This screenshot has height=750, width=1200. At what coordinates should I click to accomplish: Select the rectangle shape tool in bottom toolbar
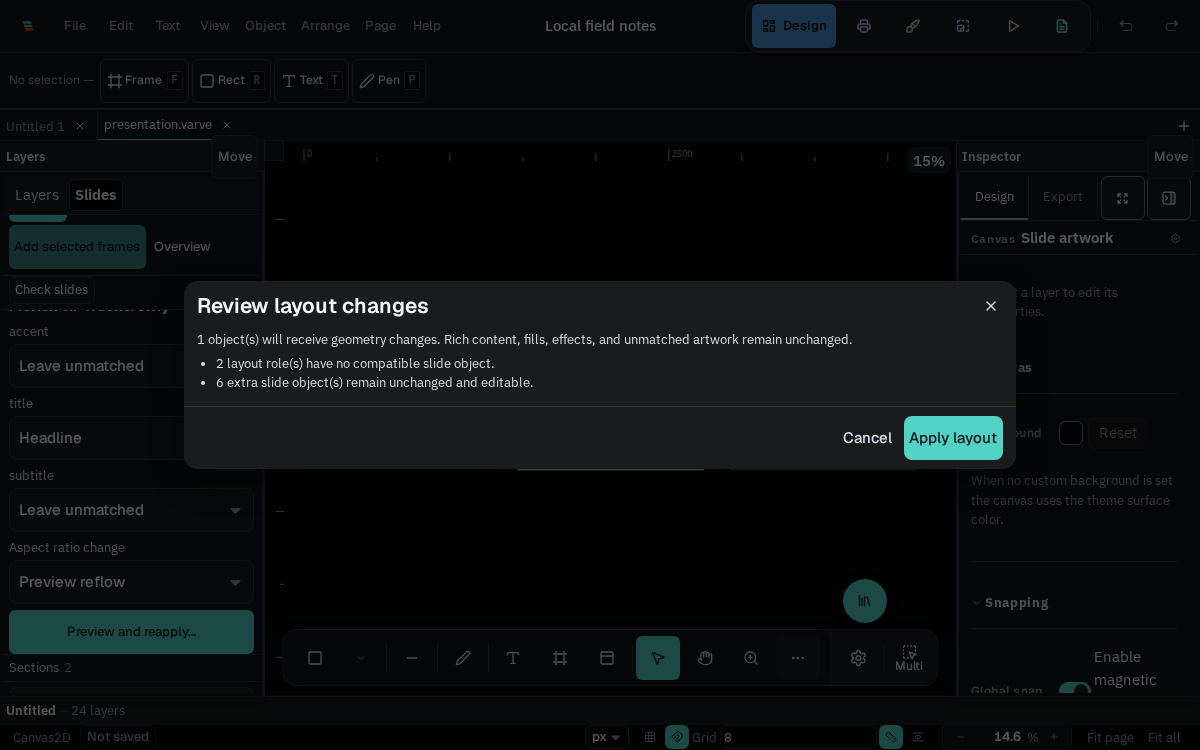coord(315,658)
